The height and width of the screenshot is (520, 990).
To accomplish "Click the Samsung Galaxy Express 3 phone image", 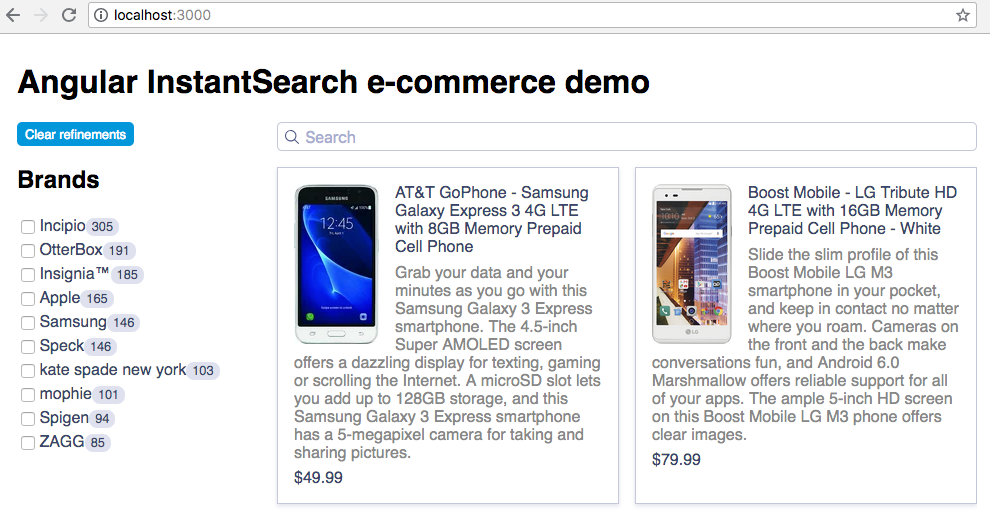I will [336, 264].
